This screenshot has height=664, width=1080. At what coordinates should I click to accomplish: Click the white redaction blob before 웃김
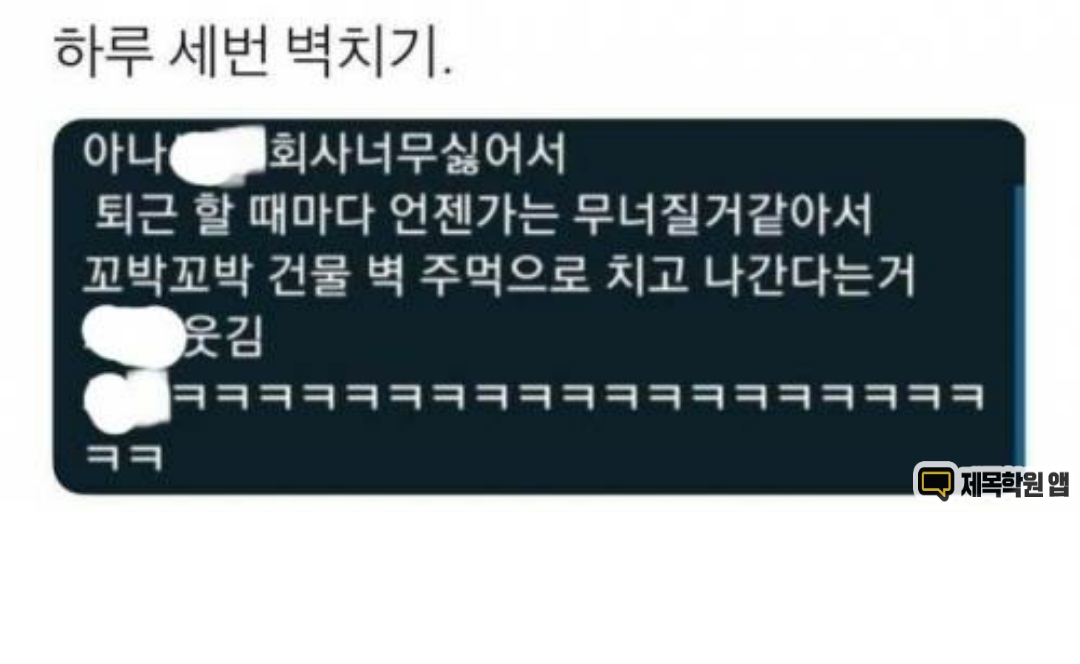pyautogui.click(x=133, y=336)
